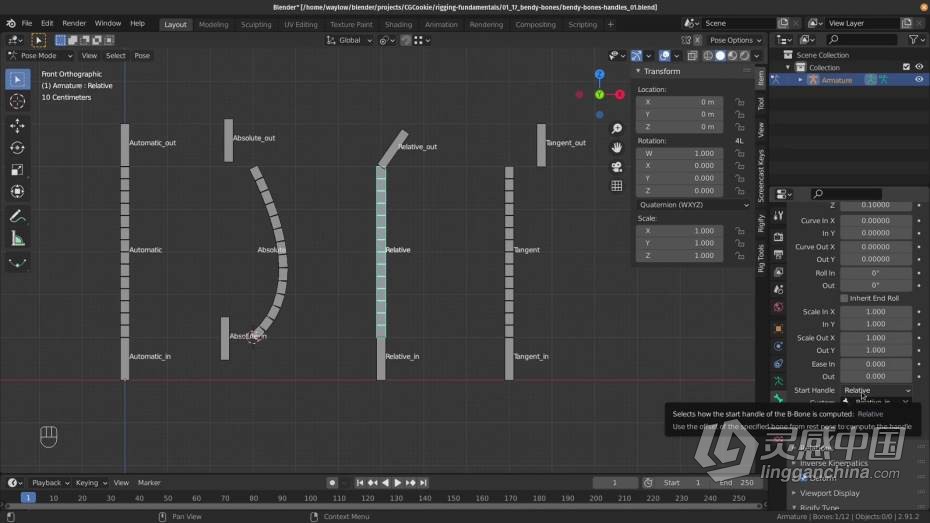Open the Object Constraints properties tab icon
Viewport: 930px width, 523px height.
click(778, 363)
